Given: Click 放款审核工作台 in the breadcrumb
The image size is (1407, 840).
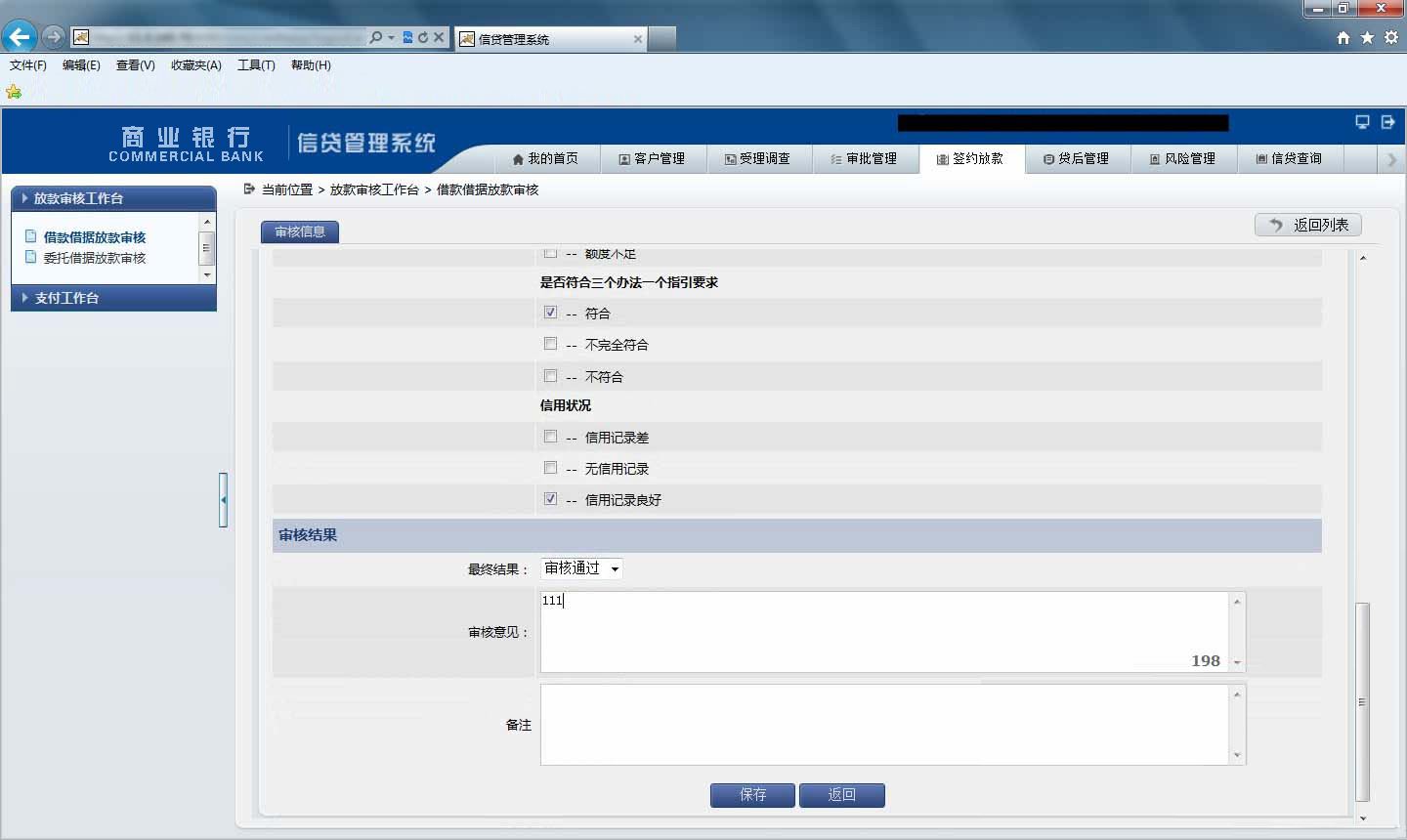Looking at the screenshot, I should tap(374, 189).
